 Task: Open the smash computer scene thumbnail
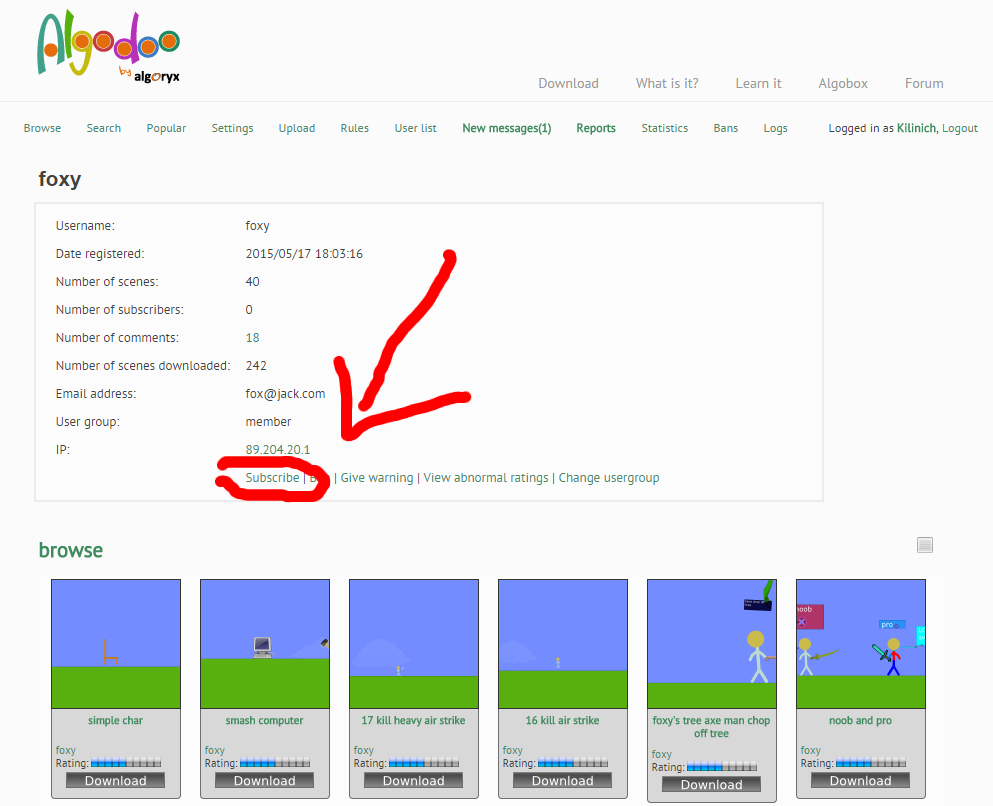click(265, 644)
